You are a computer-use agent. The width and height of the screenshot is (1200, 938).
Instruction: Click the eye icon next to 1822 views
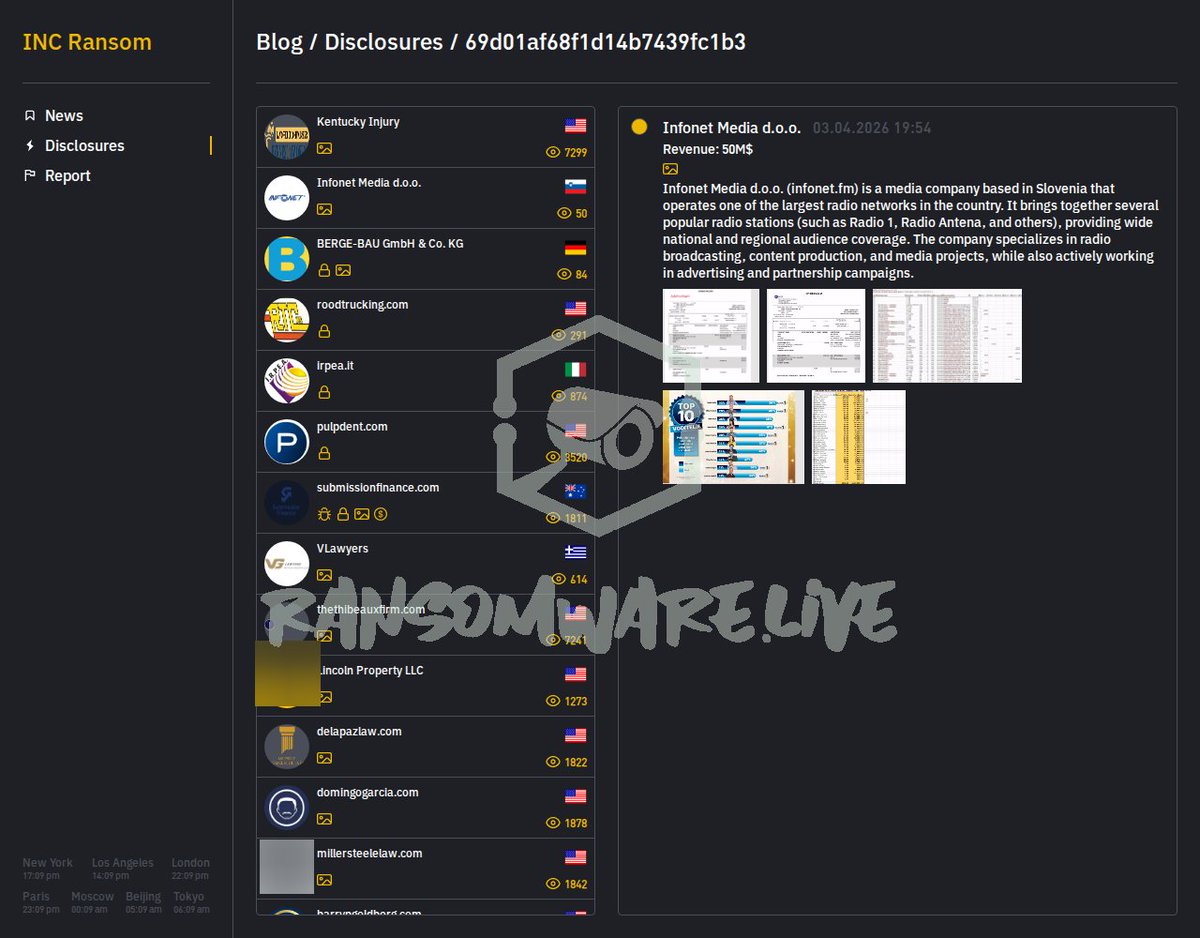click(552, 763)
